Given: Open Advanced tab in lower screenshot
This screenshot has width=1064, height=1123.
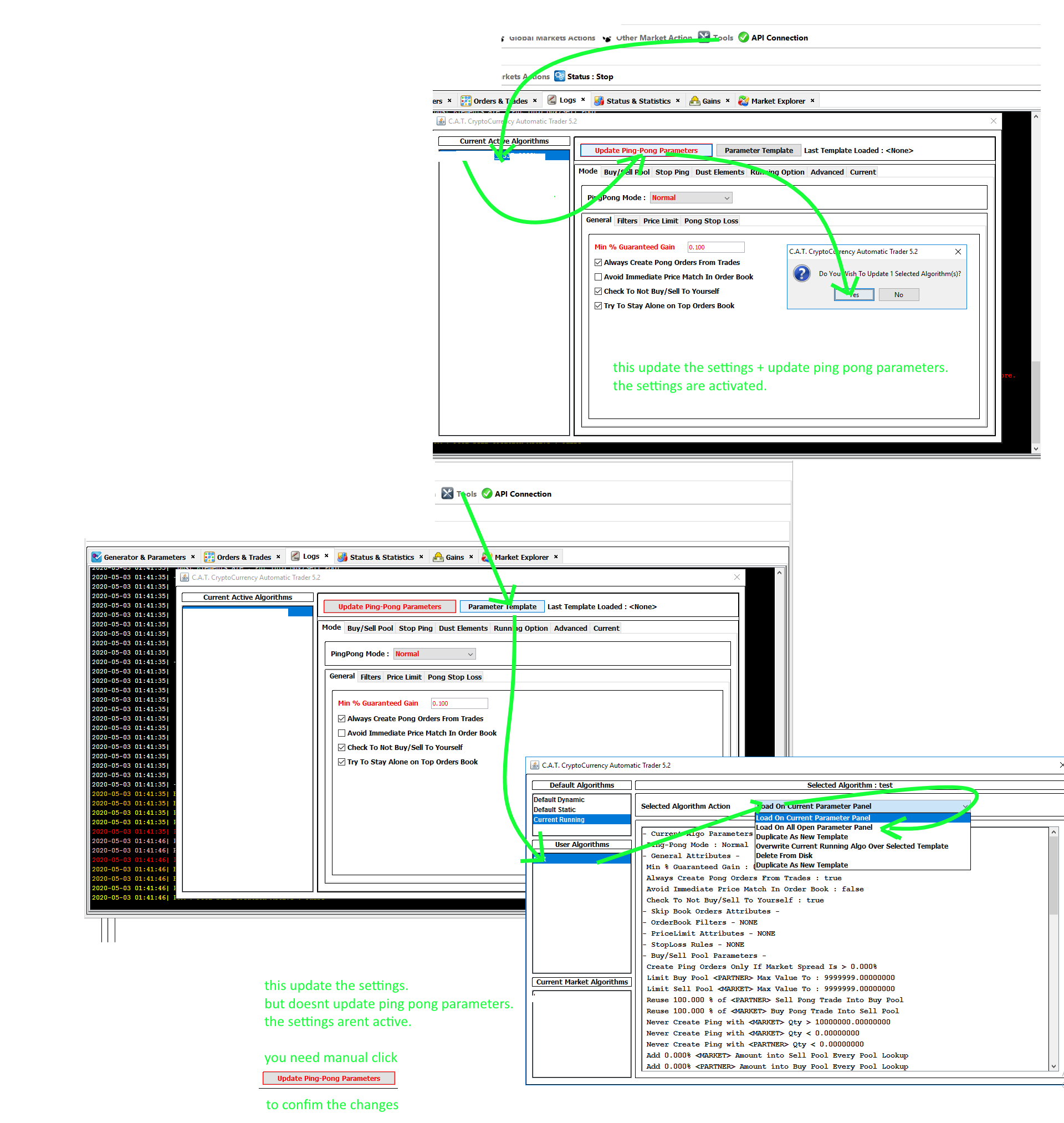Looking at the screenshot, I should click(571, 629).
